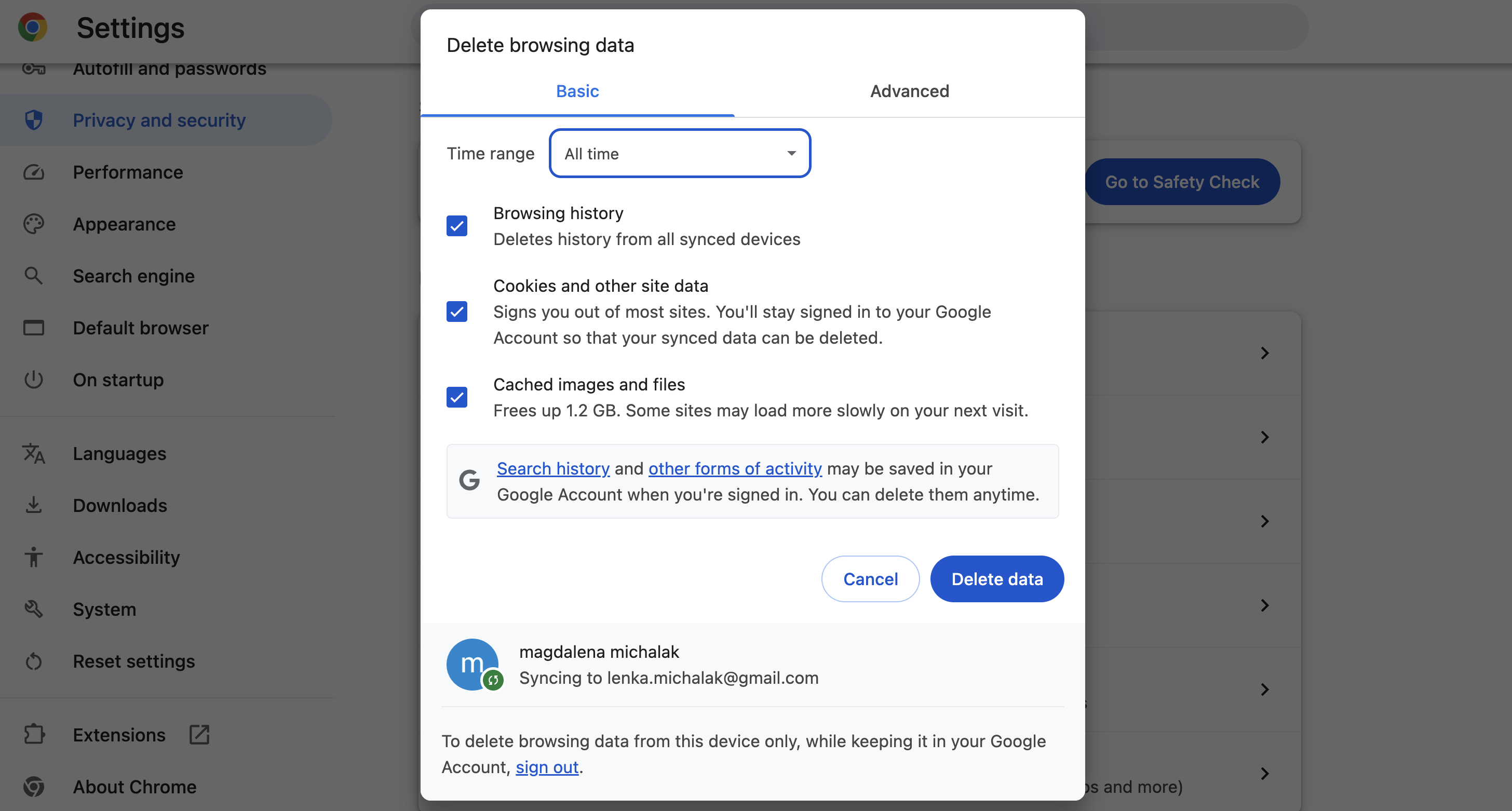This screenshot has width=1512, height=811.
Task: Click the external link icon next to Extensions
Action: (199, 734)
